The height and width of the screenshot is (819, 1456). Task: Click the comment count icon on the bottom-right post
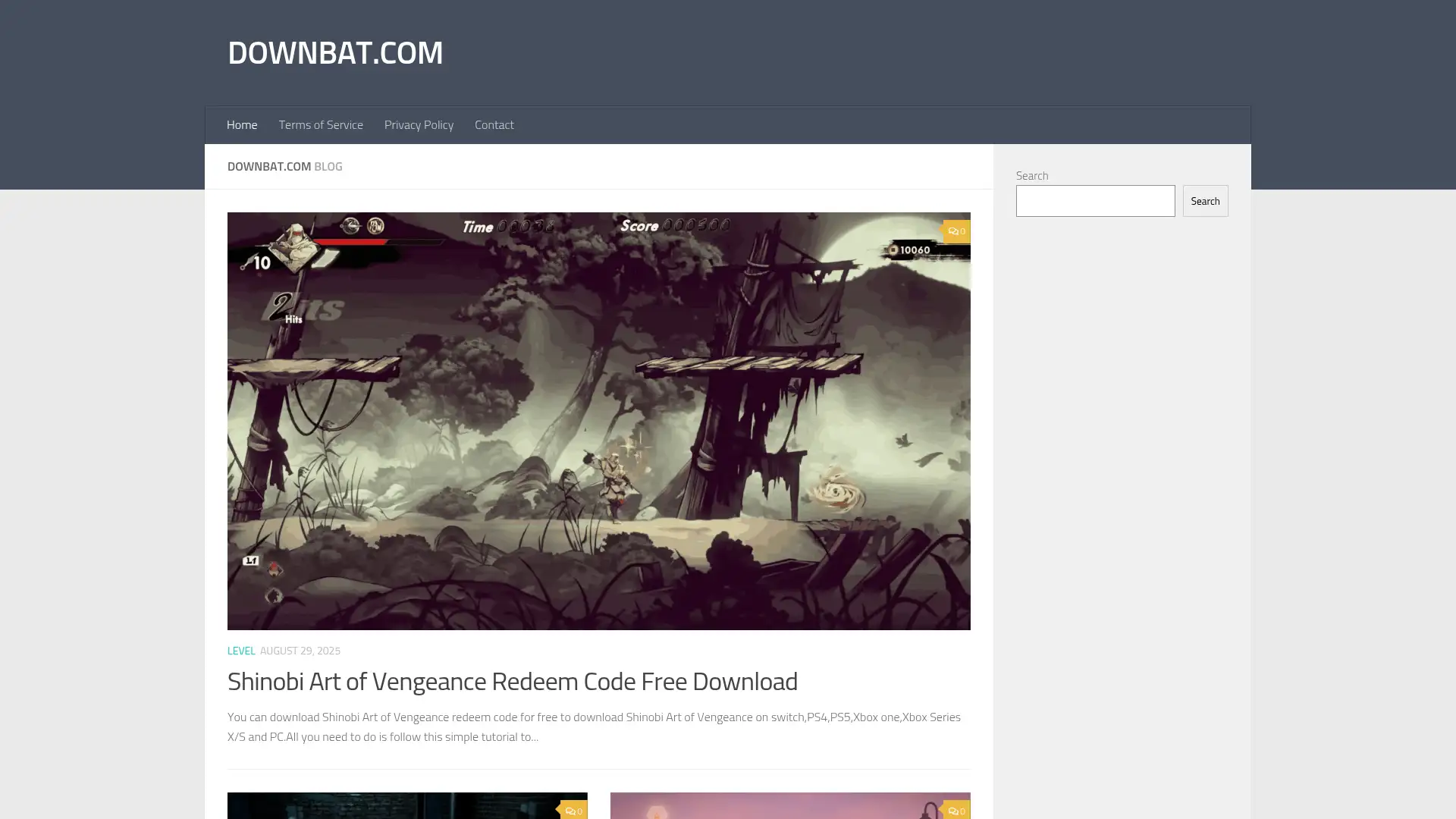tap(956, 811)
